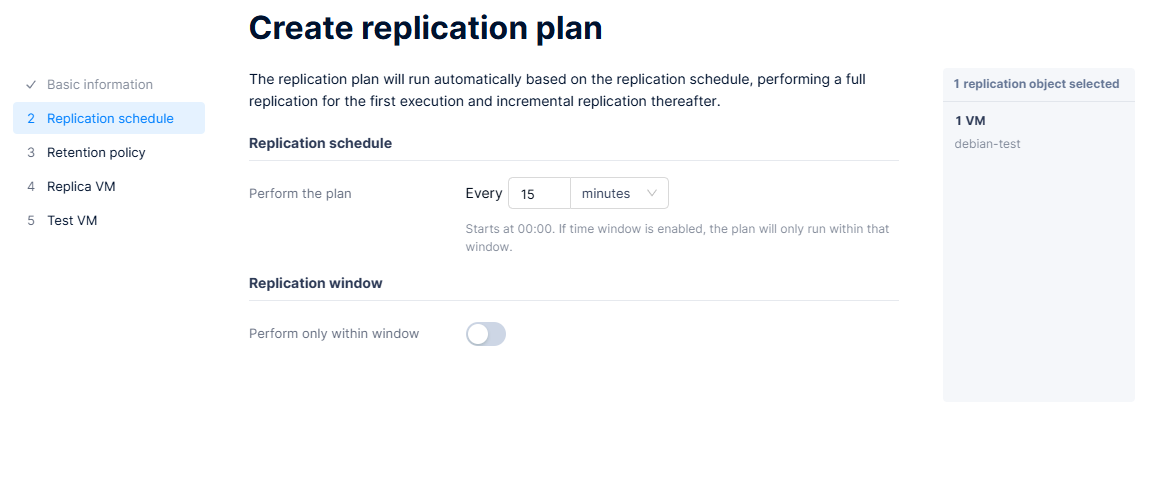
Task: Click the 1 VM entry in the side panel
Action: (970, 121)
